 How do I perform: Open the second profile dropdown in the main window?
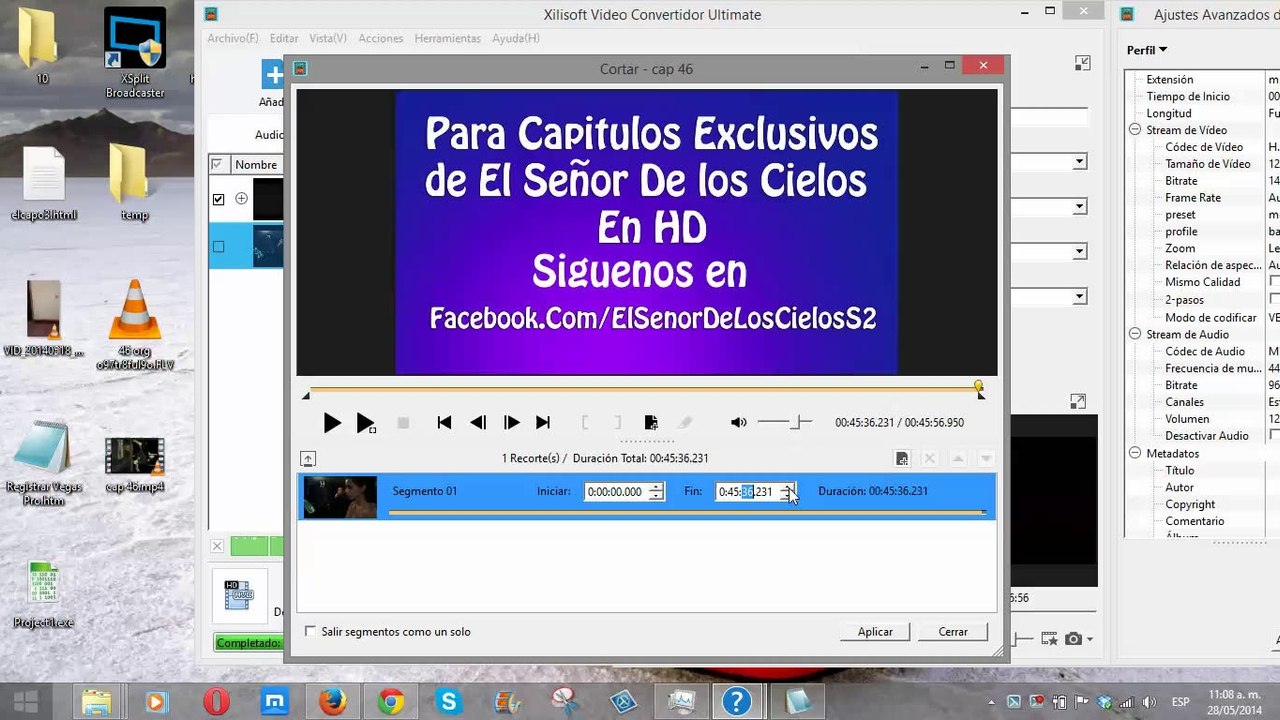[x=1080, y=207]
